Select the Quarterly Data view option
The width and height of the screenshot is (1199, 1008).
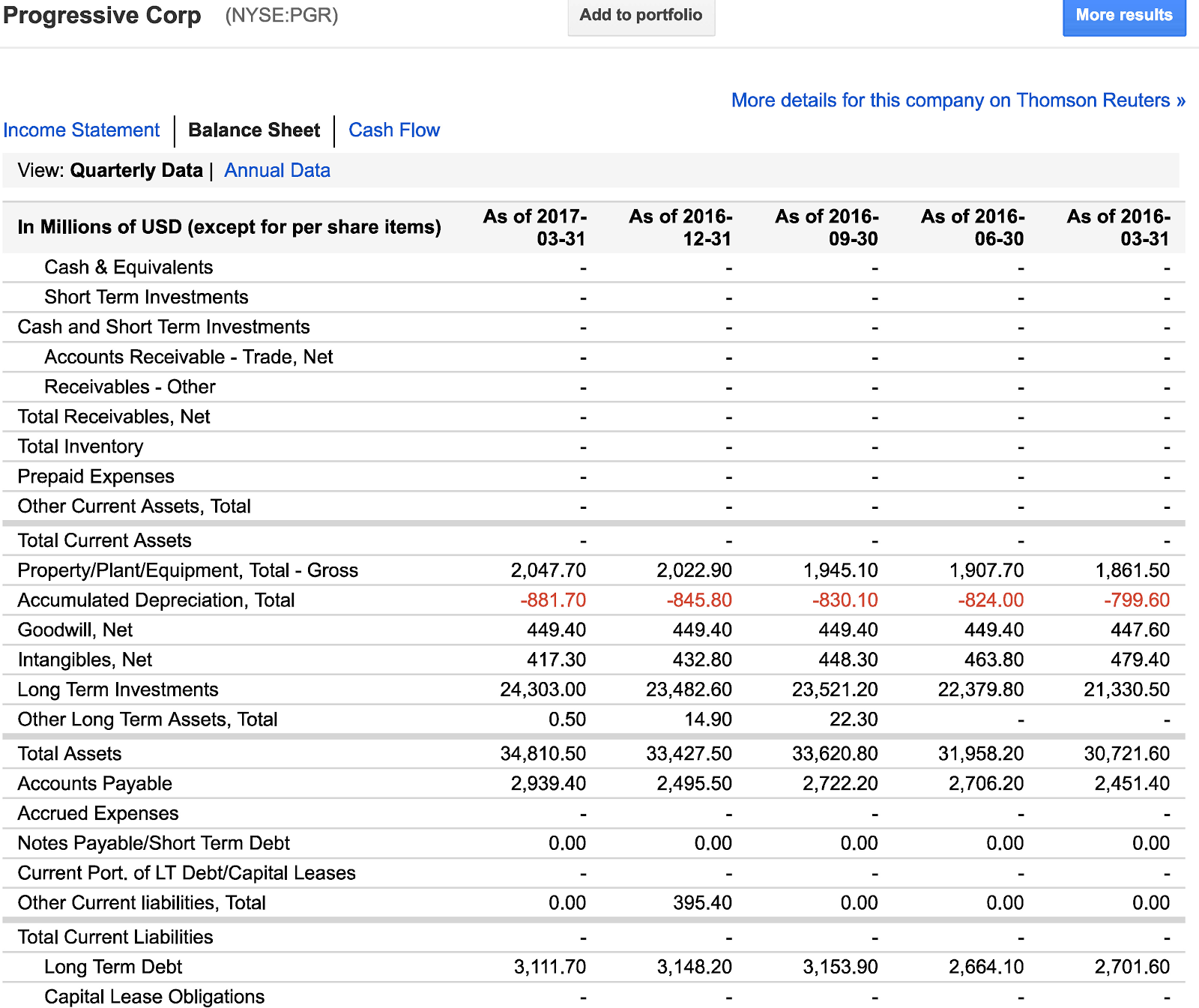pos(136,171)
